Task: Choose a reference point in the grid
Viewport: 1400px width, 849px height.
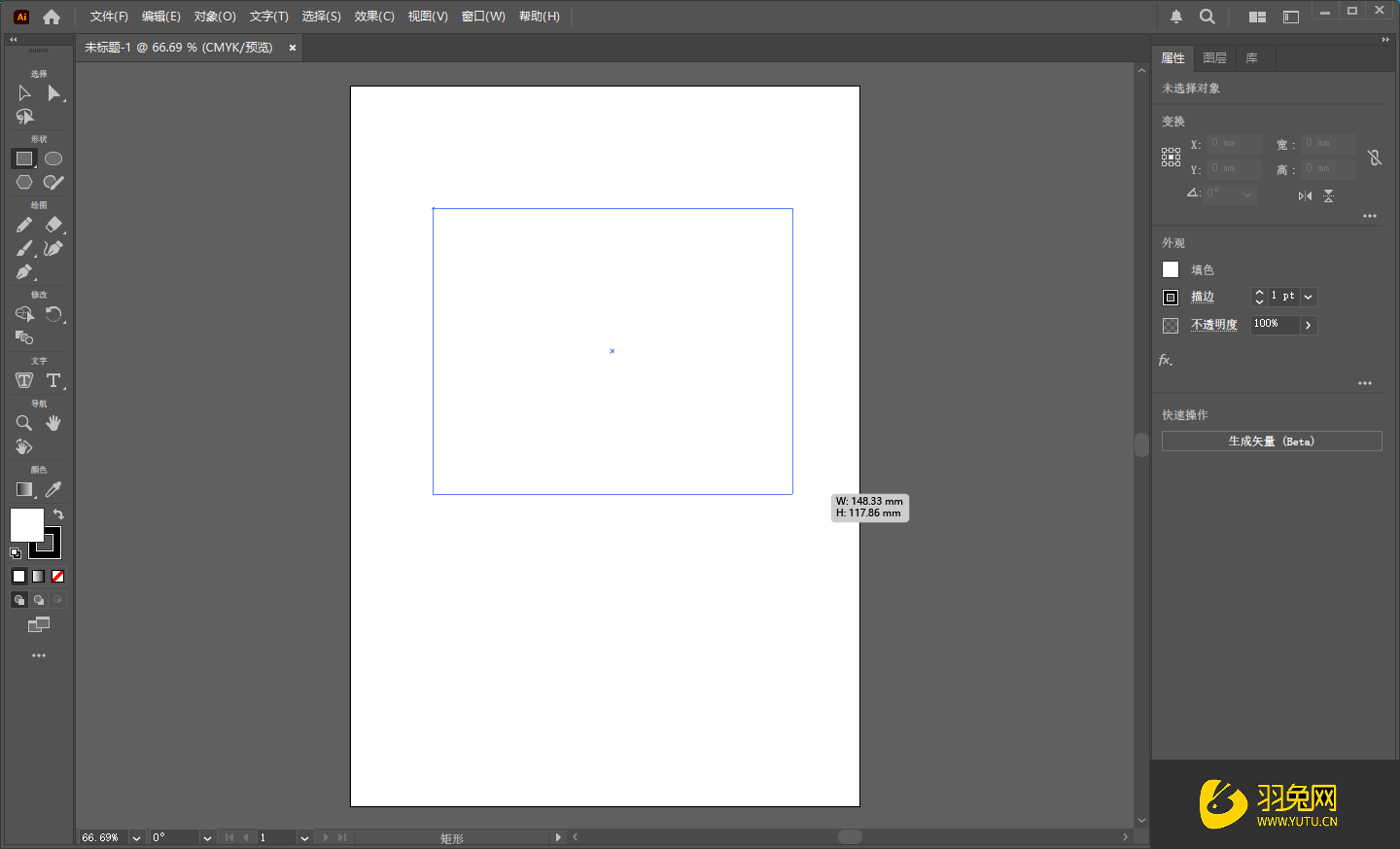Action: pos(1171,158)
